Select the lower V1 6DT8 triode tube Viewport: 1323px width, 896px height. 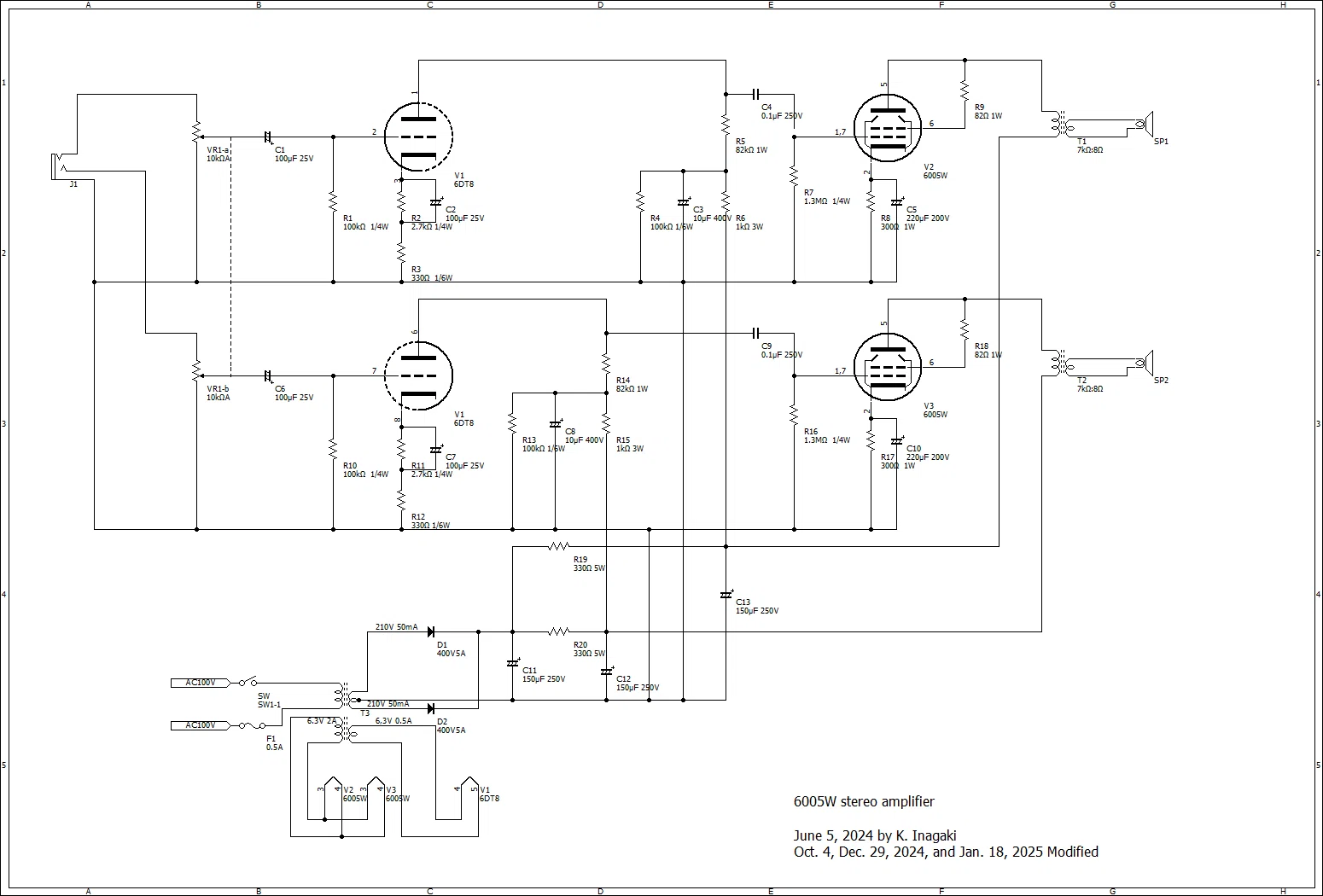tap(417, 375)
